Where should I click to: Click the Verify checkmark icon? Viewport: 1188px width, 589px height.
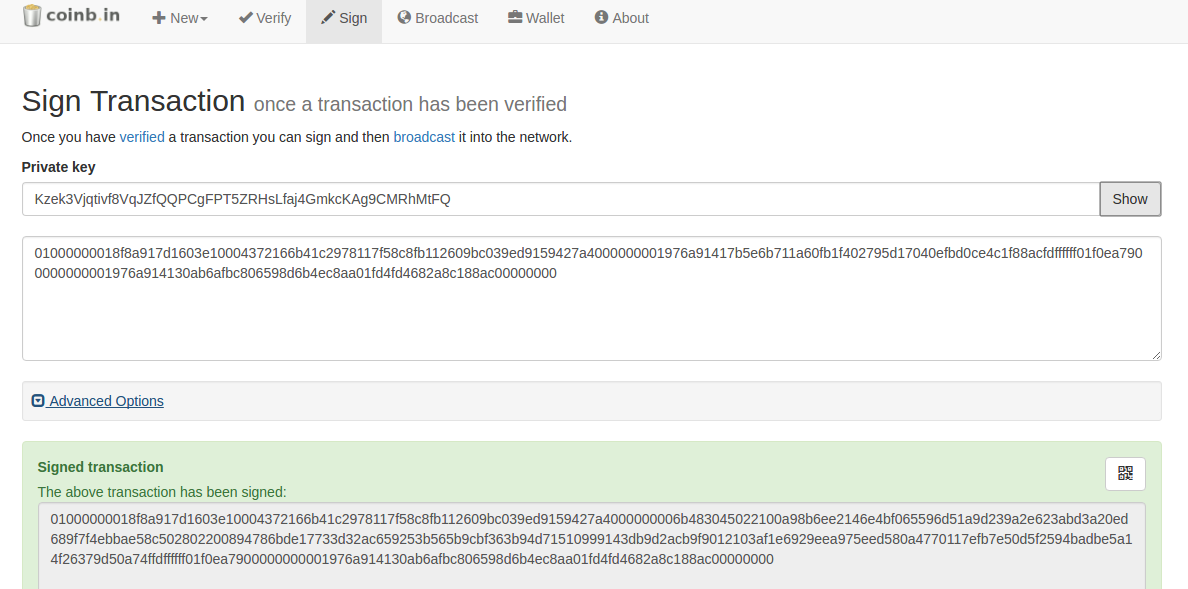pyautogui.click(x=245, y=18)
